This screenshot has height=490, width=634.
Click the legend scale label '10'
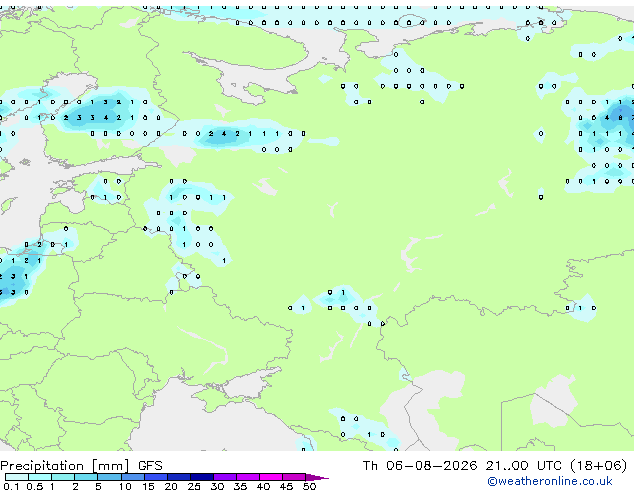click(125, 486)
